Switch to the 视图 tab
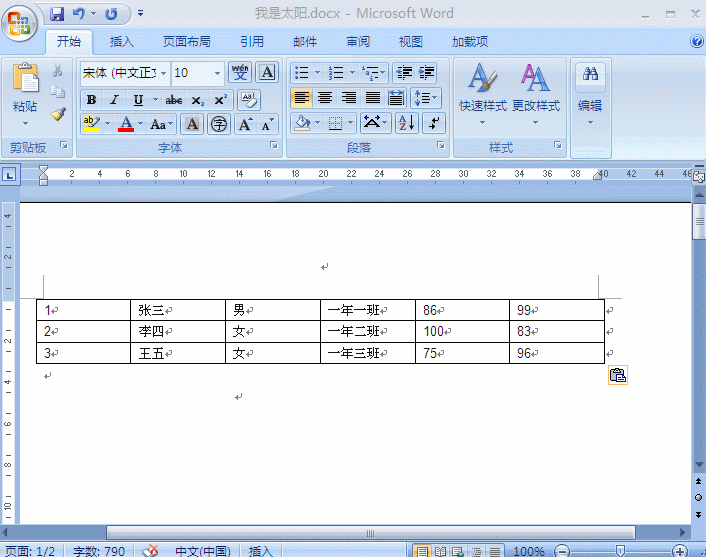Image resolution: width=706 pixels, height=557 pixels. [x=410, y=42]
